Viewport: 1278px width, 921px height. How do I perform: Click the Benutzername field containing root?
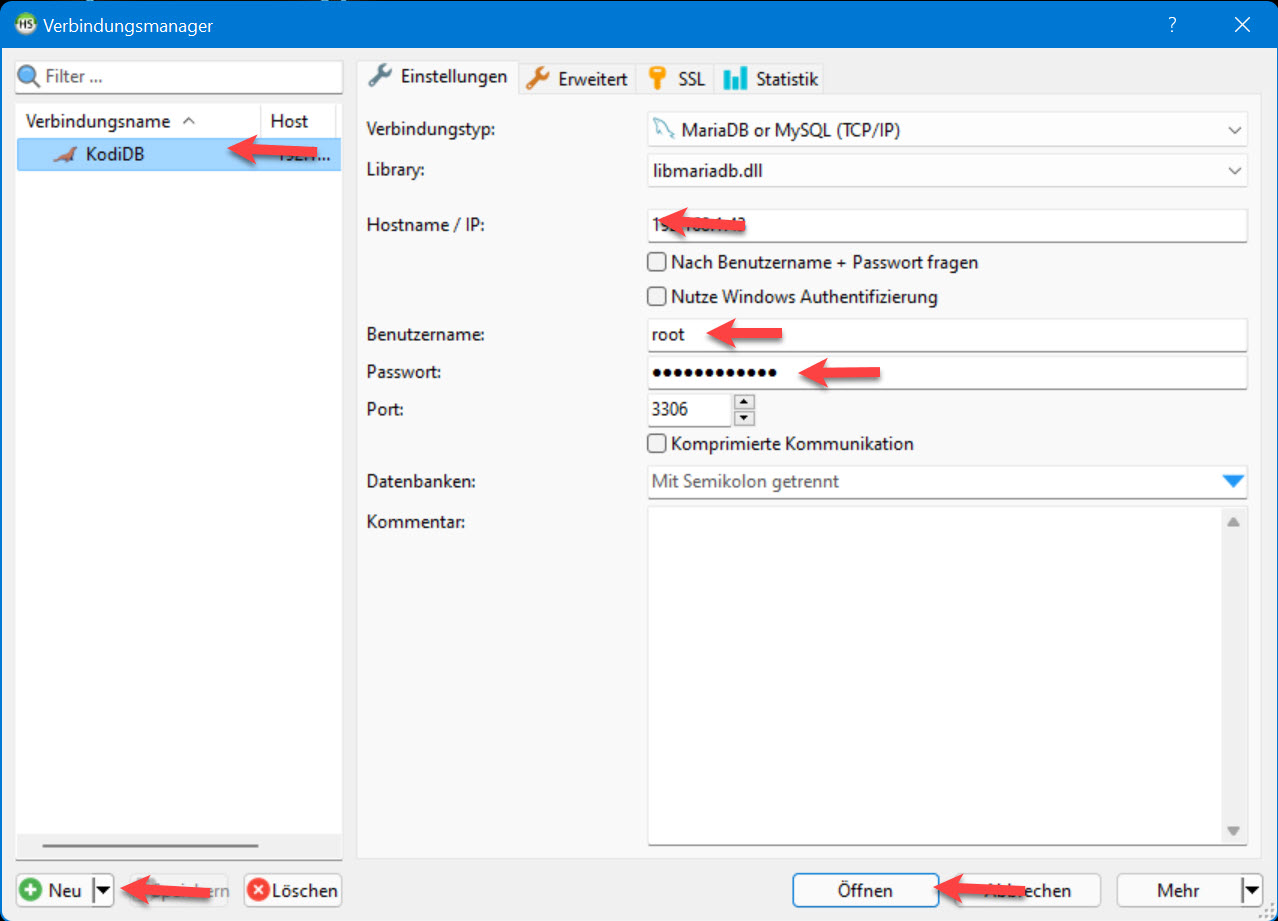click(x=947, y=335)
